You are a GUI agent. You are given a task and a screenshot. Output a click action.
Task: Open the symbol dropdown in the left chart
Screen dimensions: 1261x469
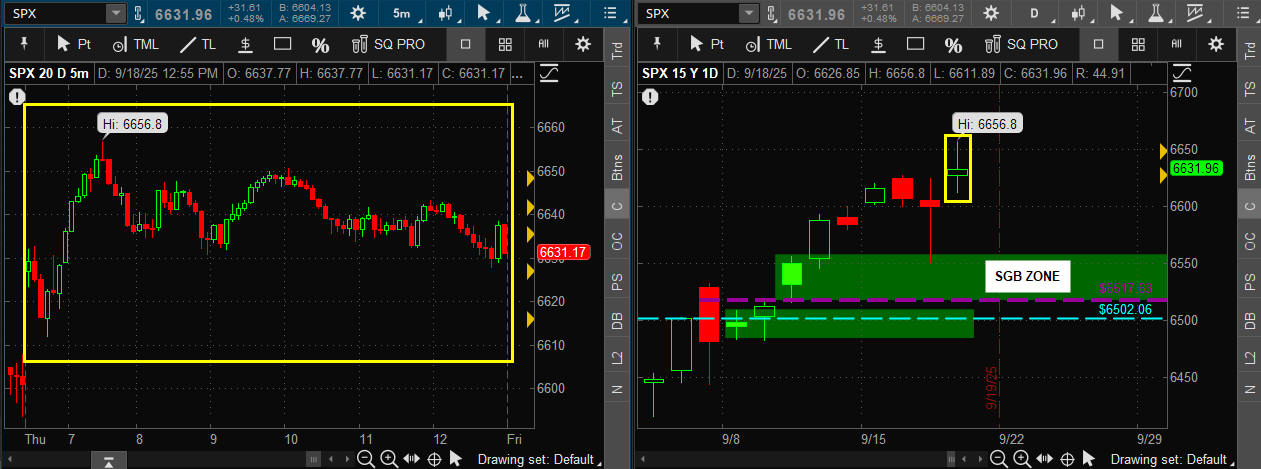(x=116, y=14)
